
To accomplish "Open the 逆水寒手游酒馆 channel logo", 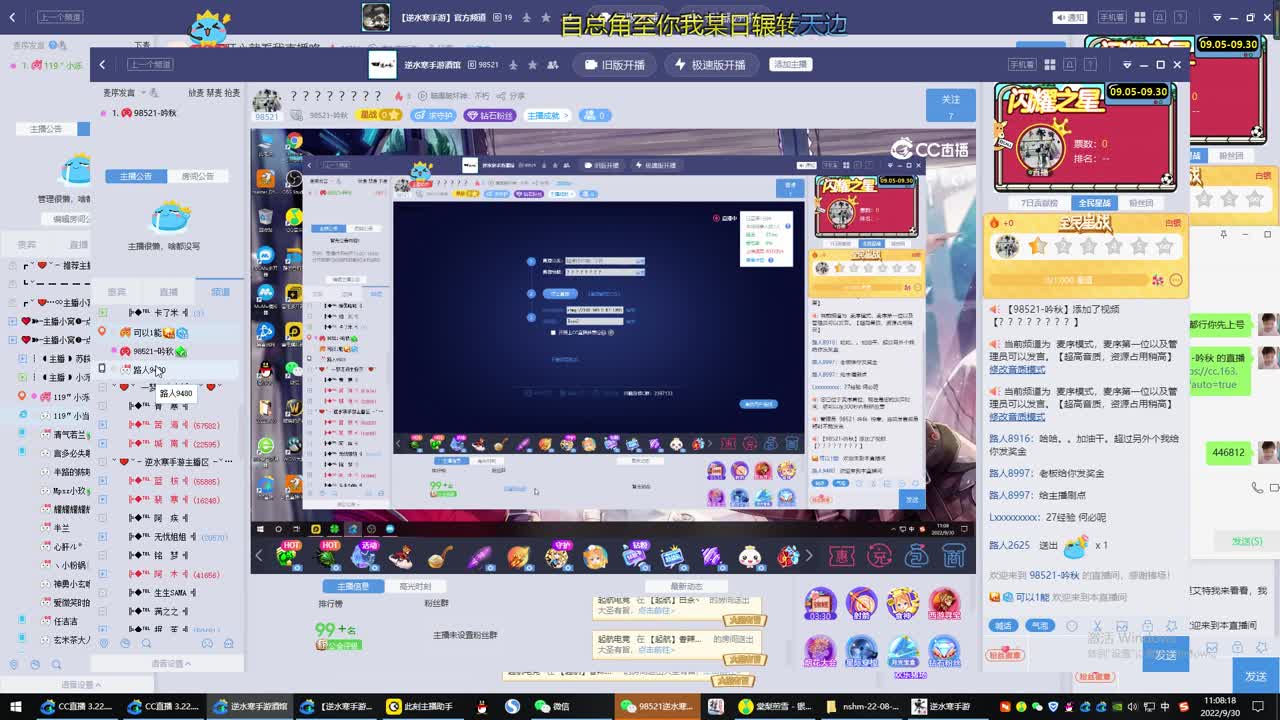I will pyautogui.click(x=382, y=65).
